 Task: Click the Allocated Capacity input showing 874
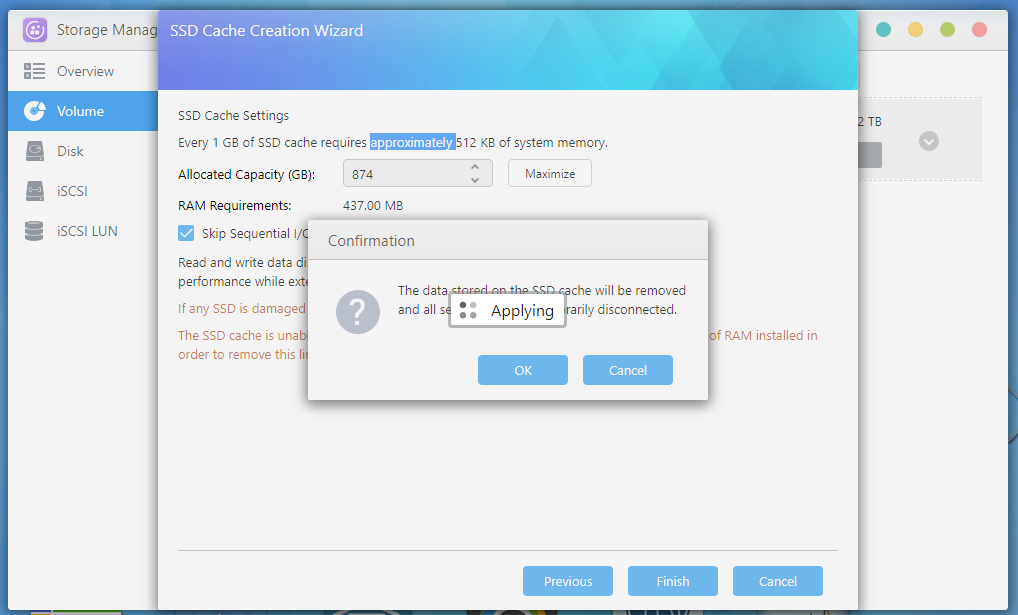410,172
